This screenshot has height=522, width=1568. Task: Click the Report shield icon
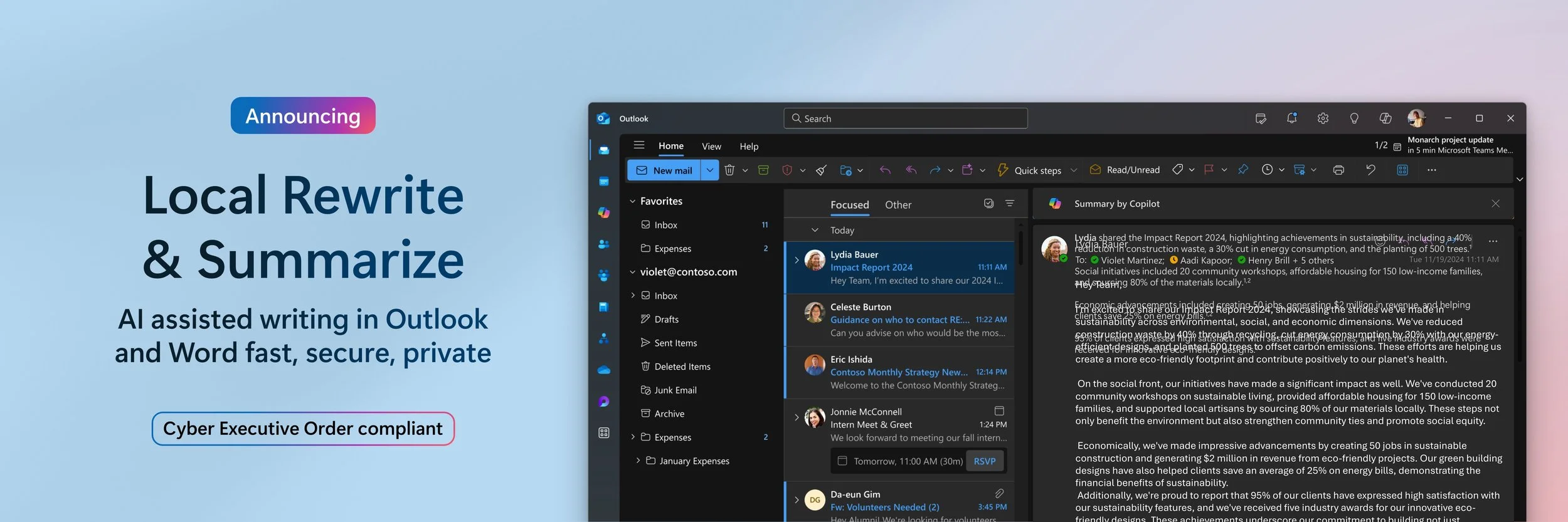pos(787,170)
